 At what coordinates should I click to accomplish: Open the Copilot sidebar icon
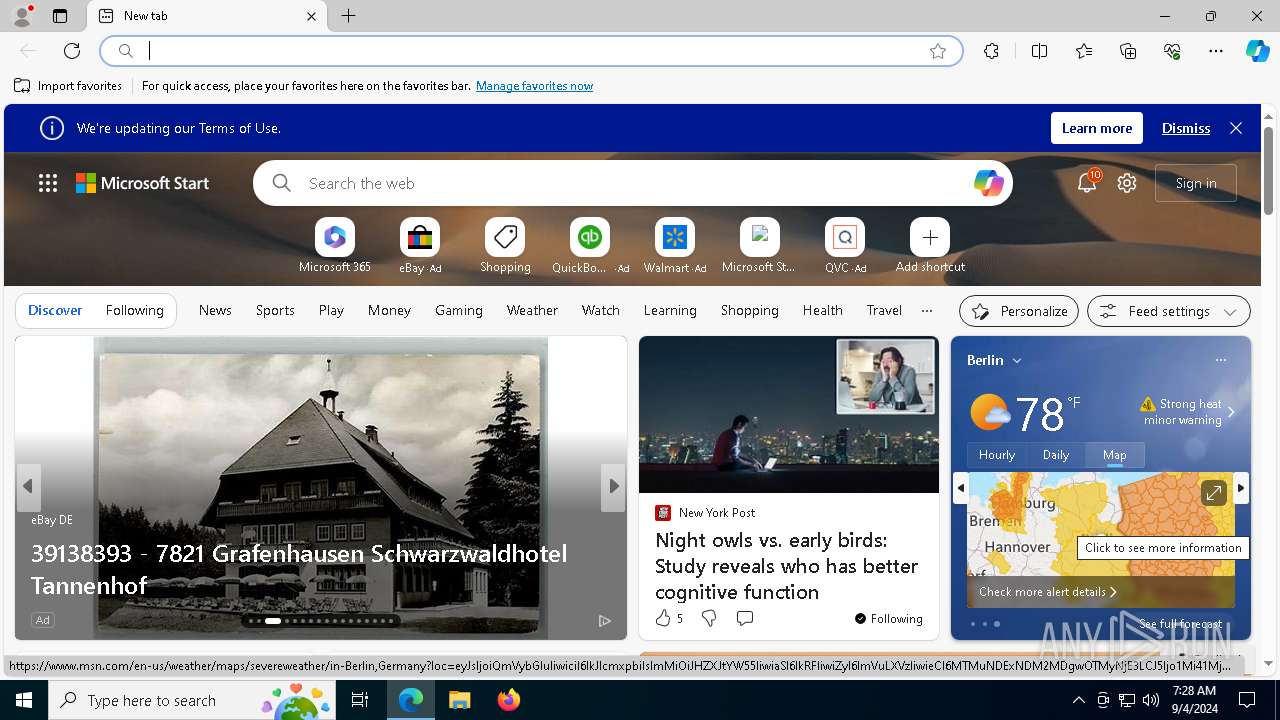pyautogui.click(x=1257, y=51)
